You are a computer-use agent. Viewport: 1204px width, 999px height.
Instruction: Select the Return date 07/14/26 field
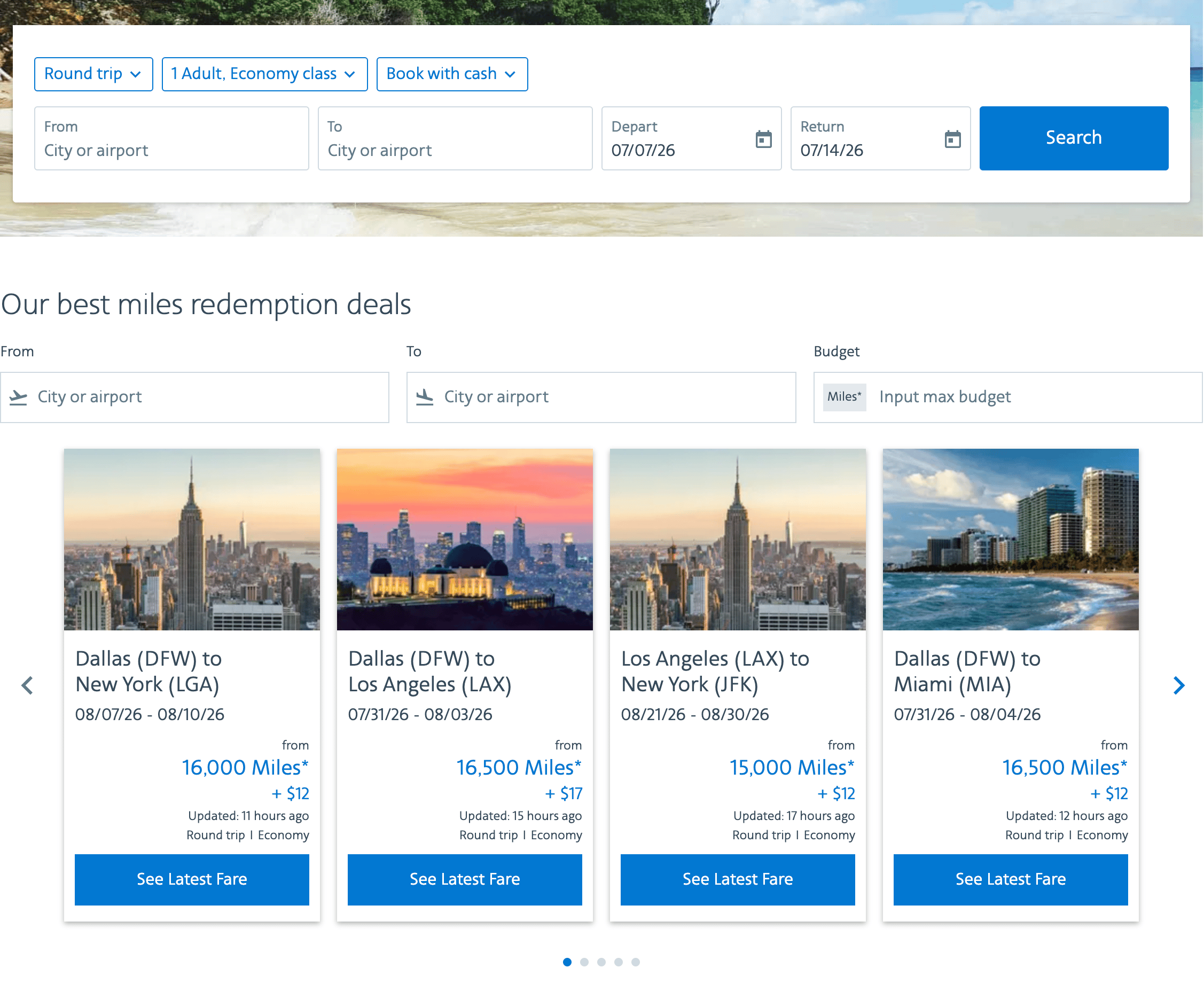click(x=880, y=138)
